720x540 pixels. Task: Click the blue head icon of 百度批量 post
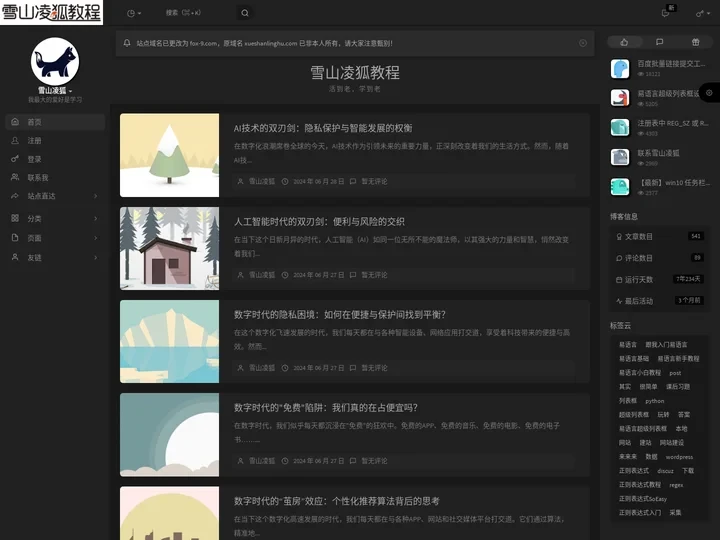(x=620, y=68)
